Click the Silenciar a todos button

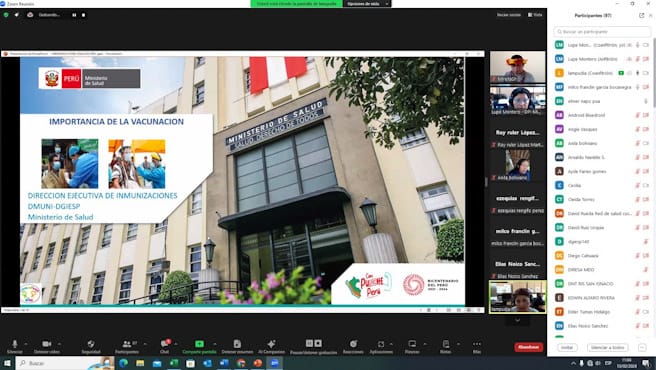pos(608,347)
